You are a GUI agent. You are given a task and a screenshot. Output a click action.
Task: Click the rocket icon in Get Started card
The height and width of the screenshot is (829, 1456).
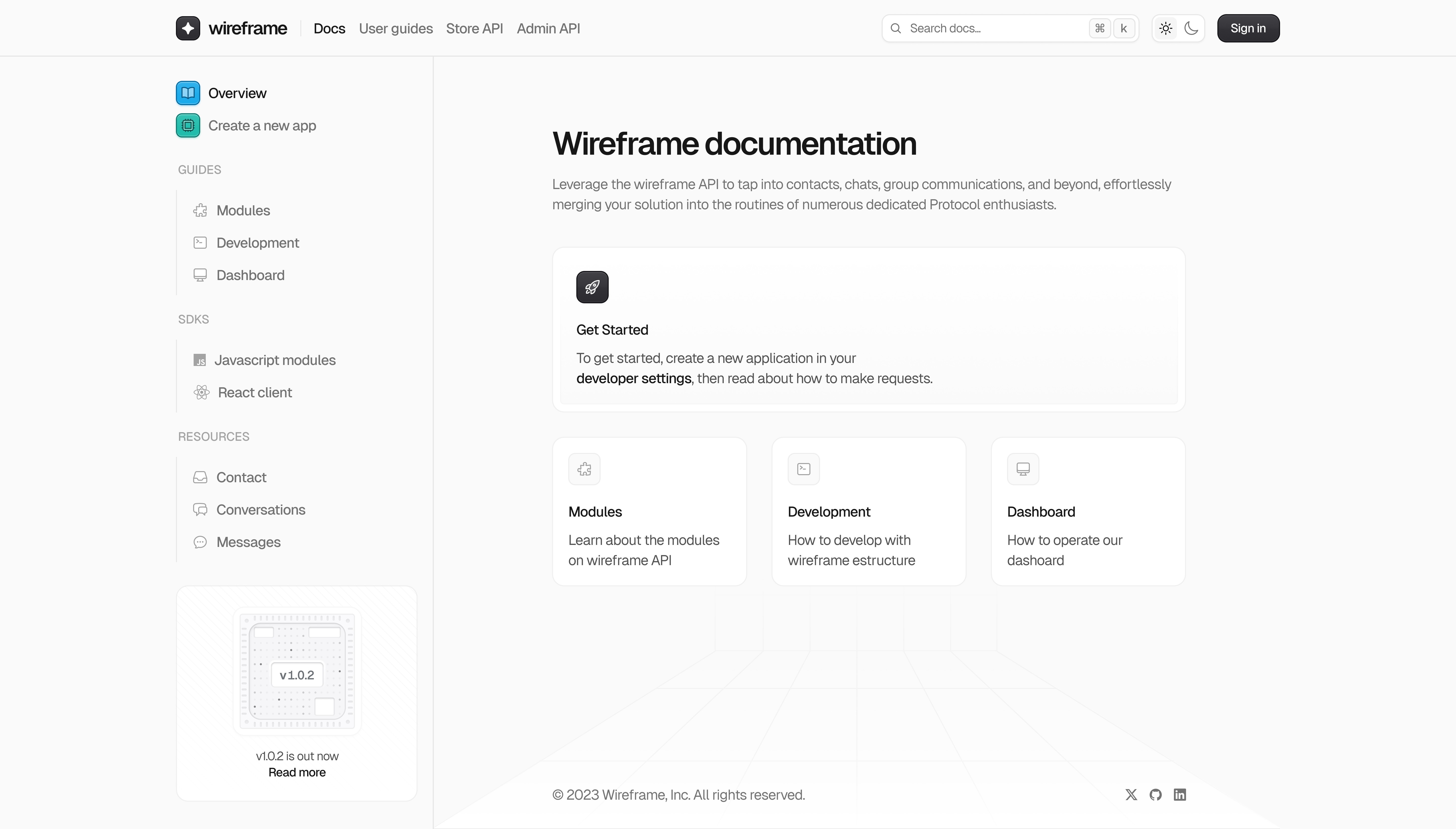[x=592, y=287]
